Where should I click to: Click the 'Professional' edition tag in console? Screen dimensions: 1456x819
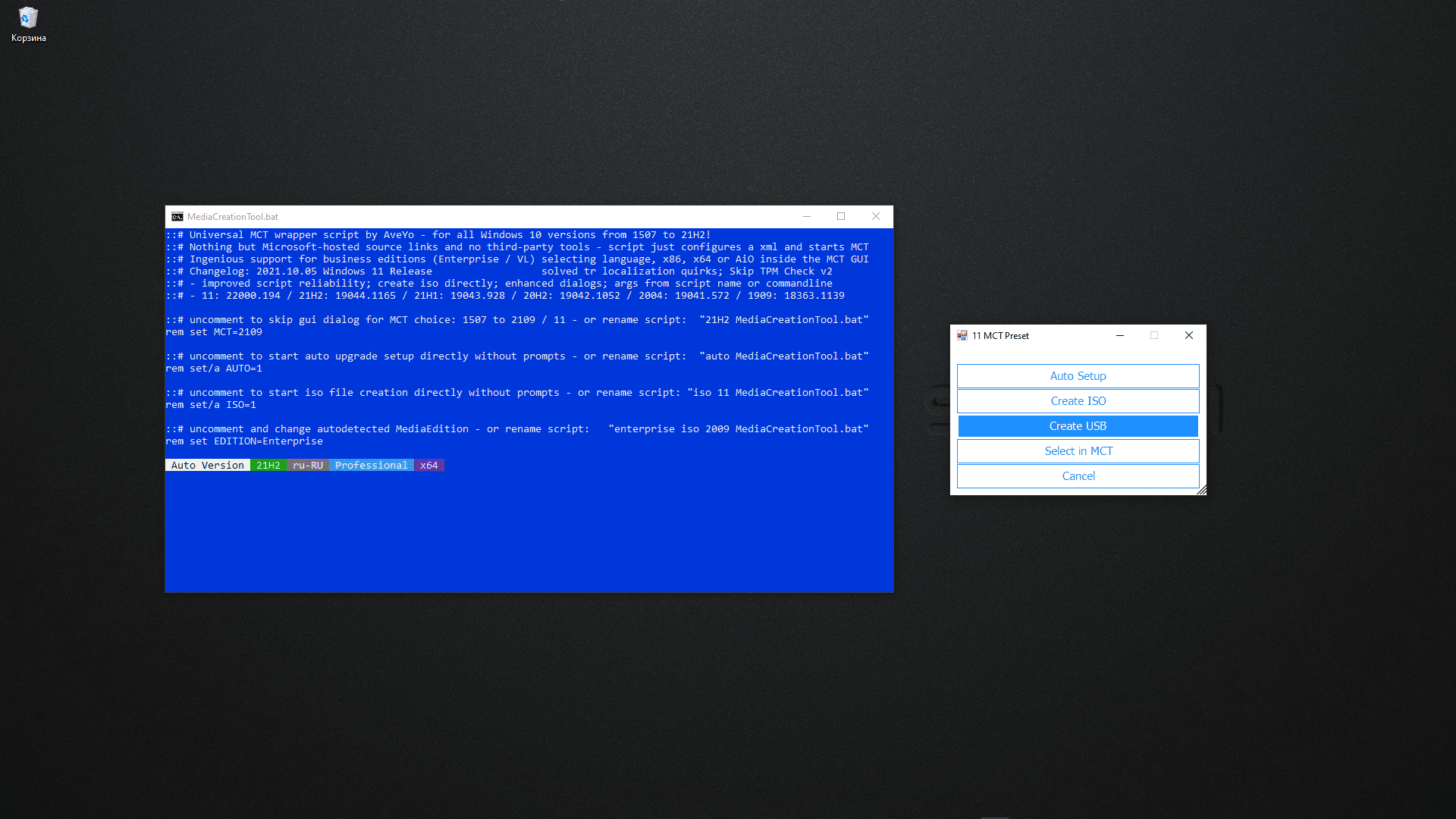click(x=372, y=466)
